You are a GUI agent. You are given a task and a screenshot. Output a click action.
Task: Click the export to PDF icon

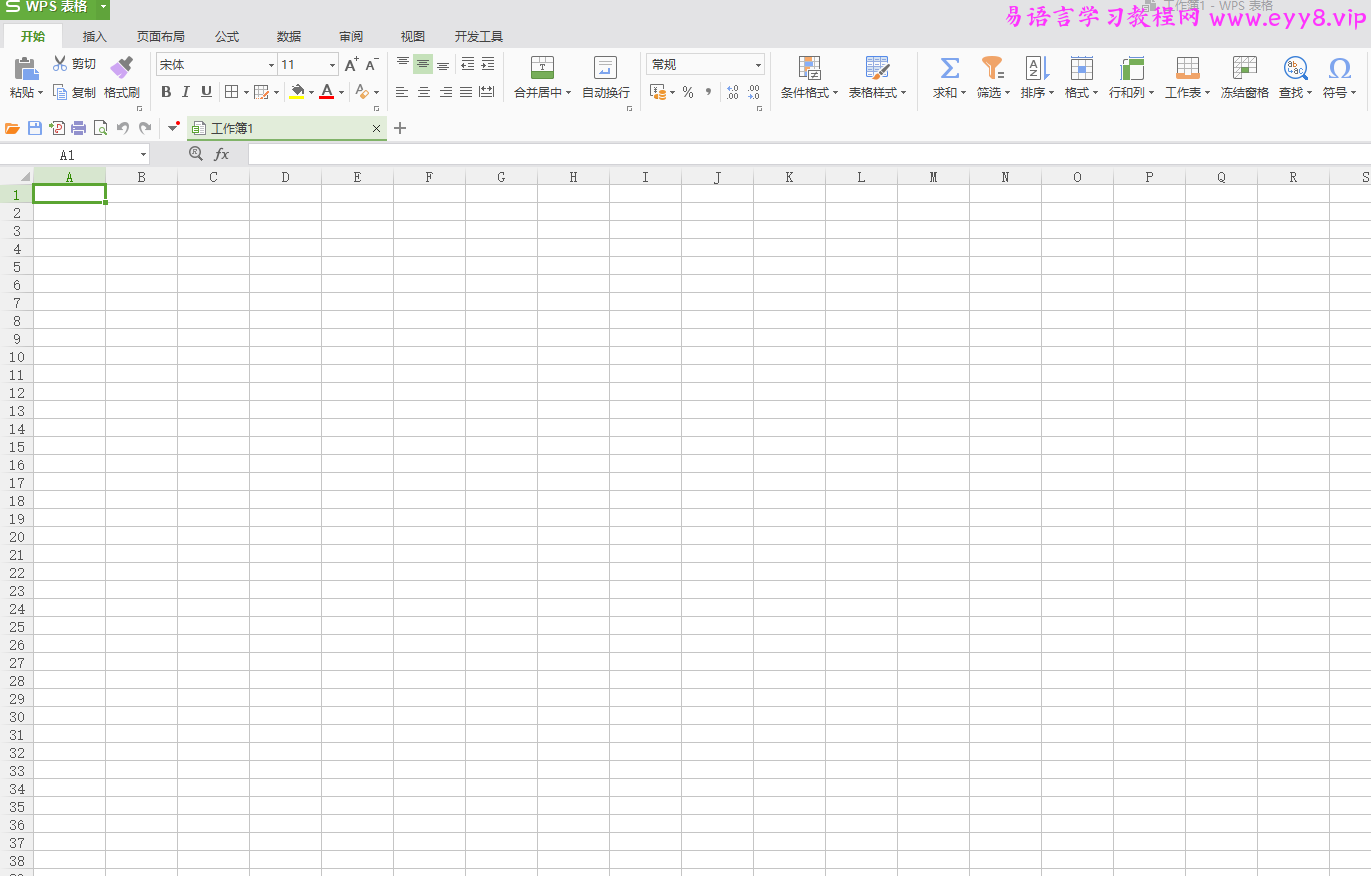click(57, 128)
